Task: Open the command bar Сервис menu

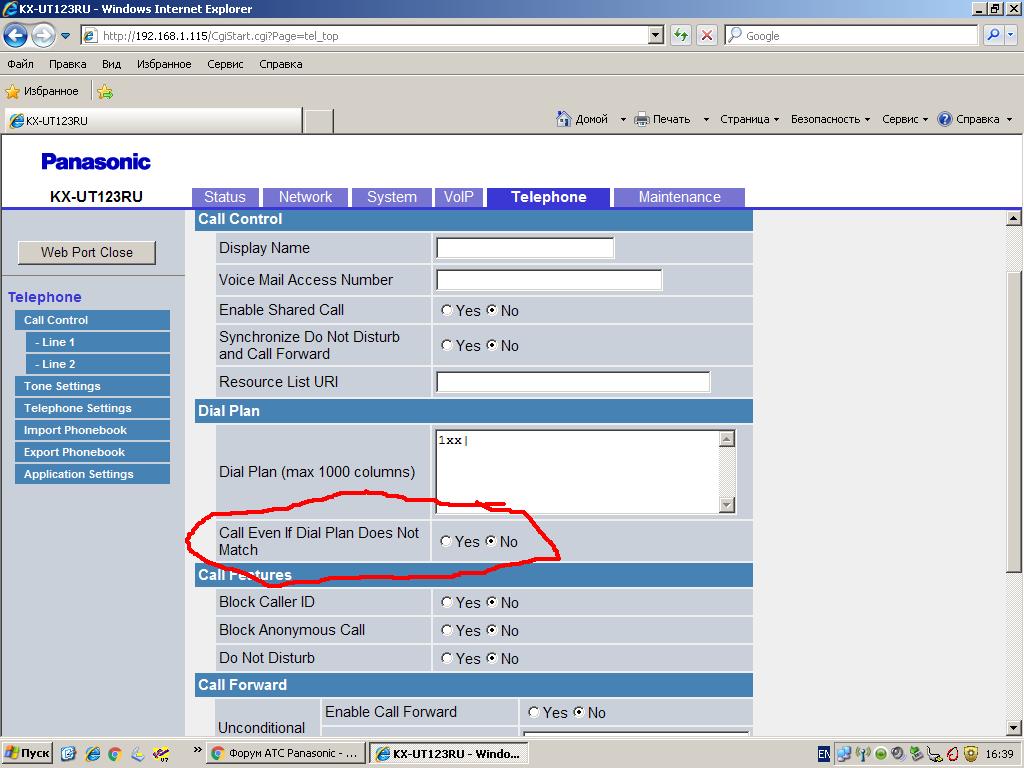Action: coord(904,119)
